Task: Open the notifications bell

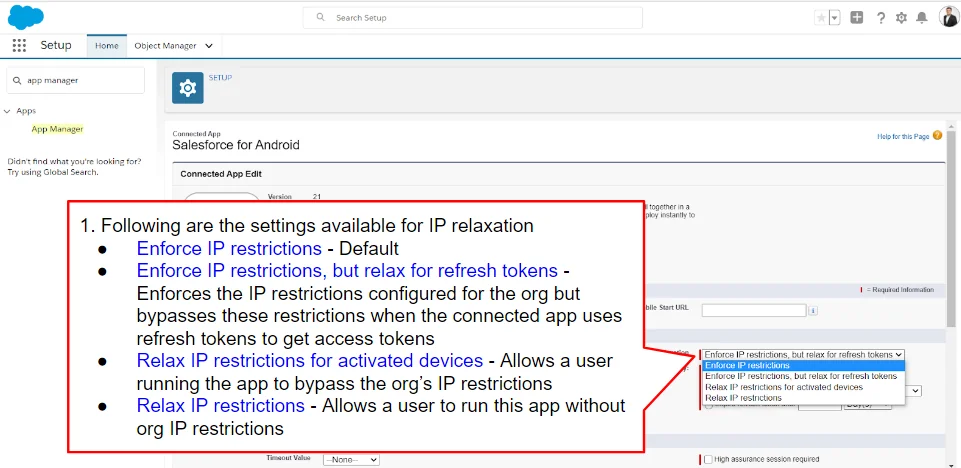Action: pyautogui.click(x=922, y=18)
